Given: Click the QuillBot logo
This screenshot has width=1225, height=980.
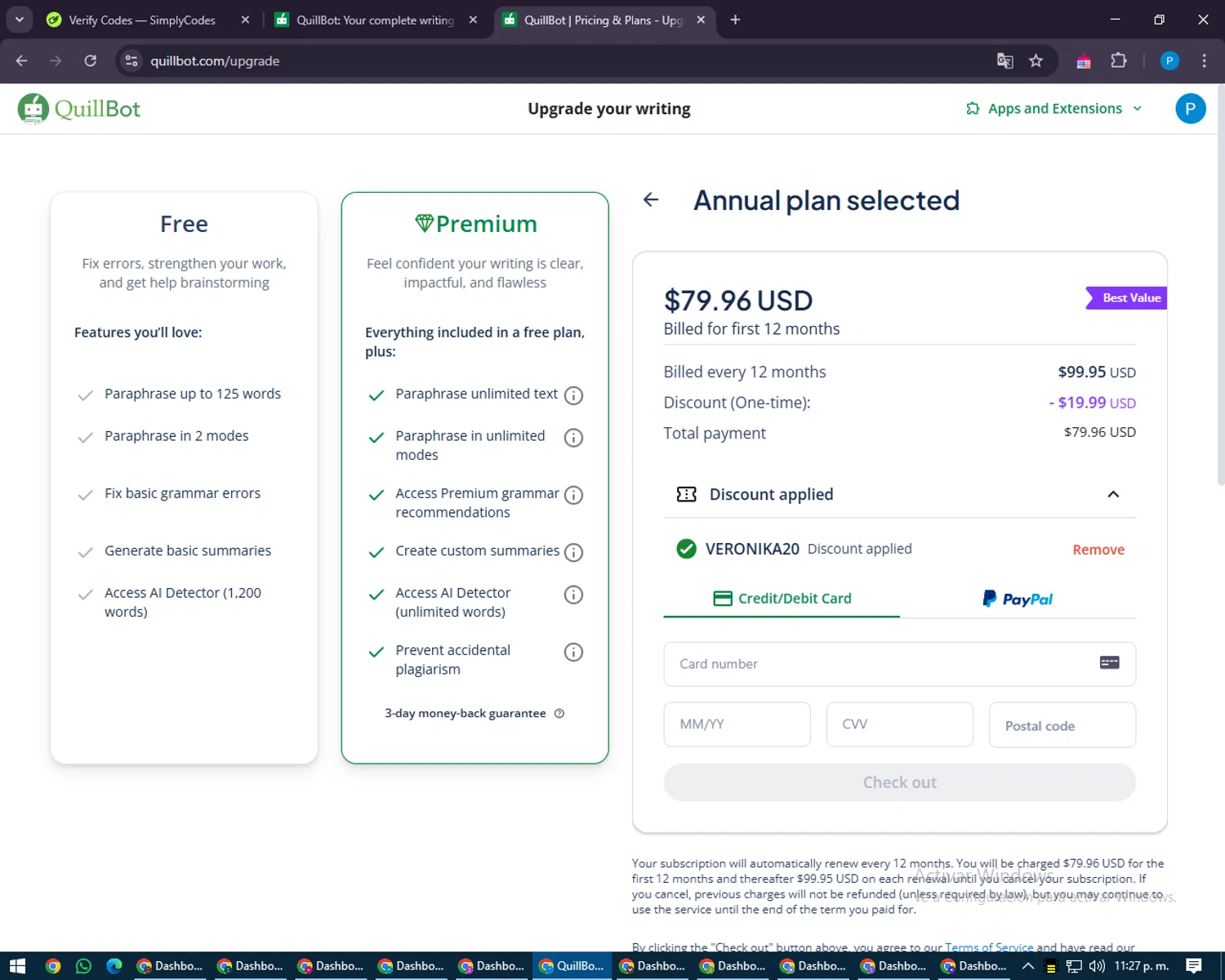Looking at the screenshot, I should pos(79,109).
